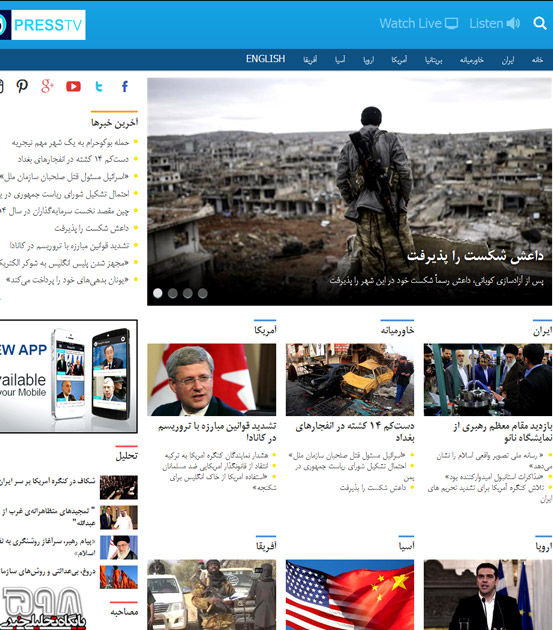Open the Baghdad explosions headline link
The image size is (553, 630).
[x=355, y=432]
